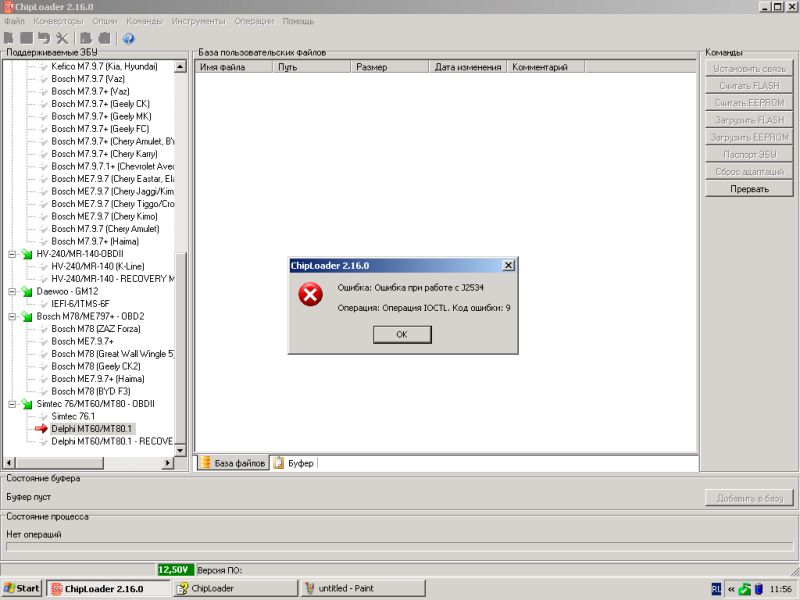This screenshot has height=600, width=800.
Task: Click the Прервать command button
Action: coord(749,189)
